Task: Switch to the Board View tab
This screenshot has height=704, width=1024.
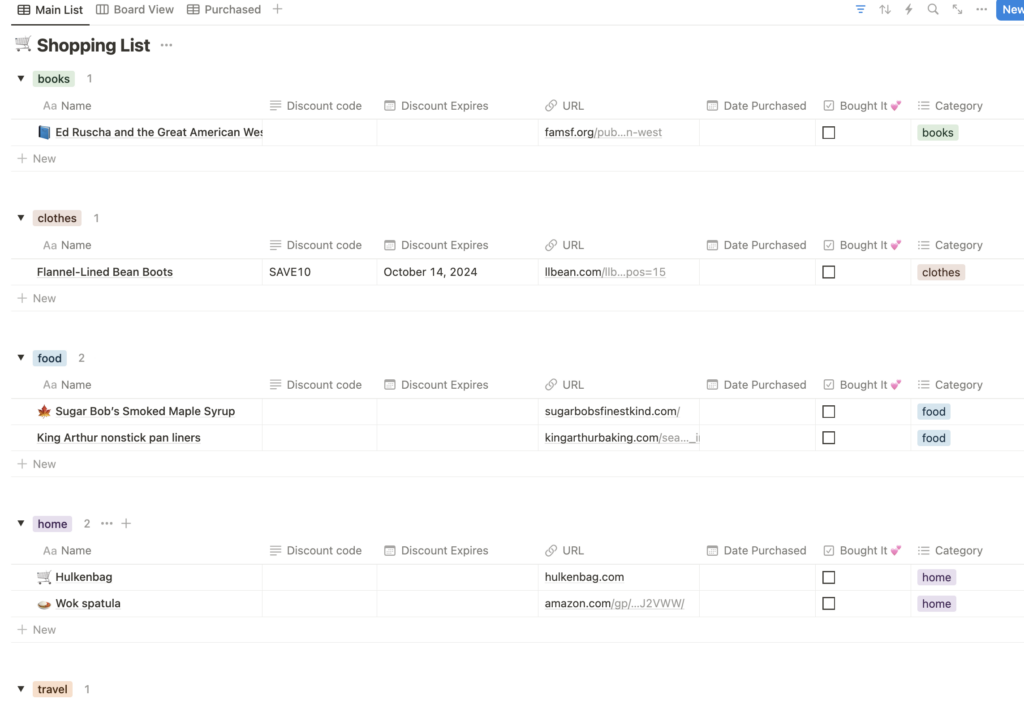Action: coord(135,10)
